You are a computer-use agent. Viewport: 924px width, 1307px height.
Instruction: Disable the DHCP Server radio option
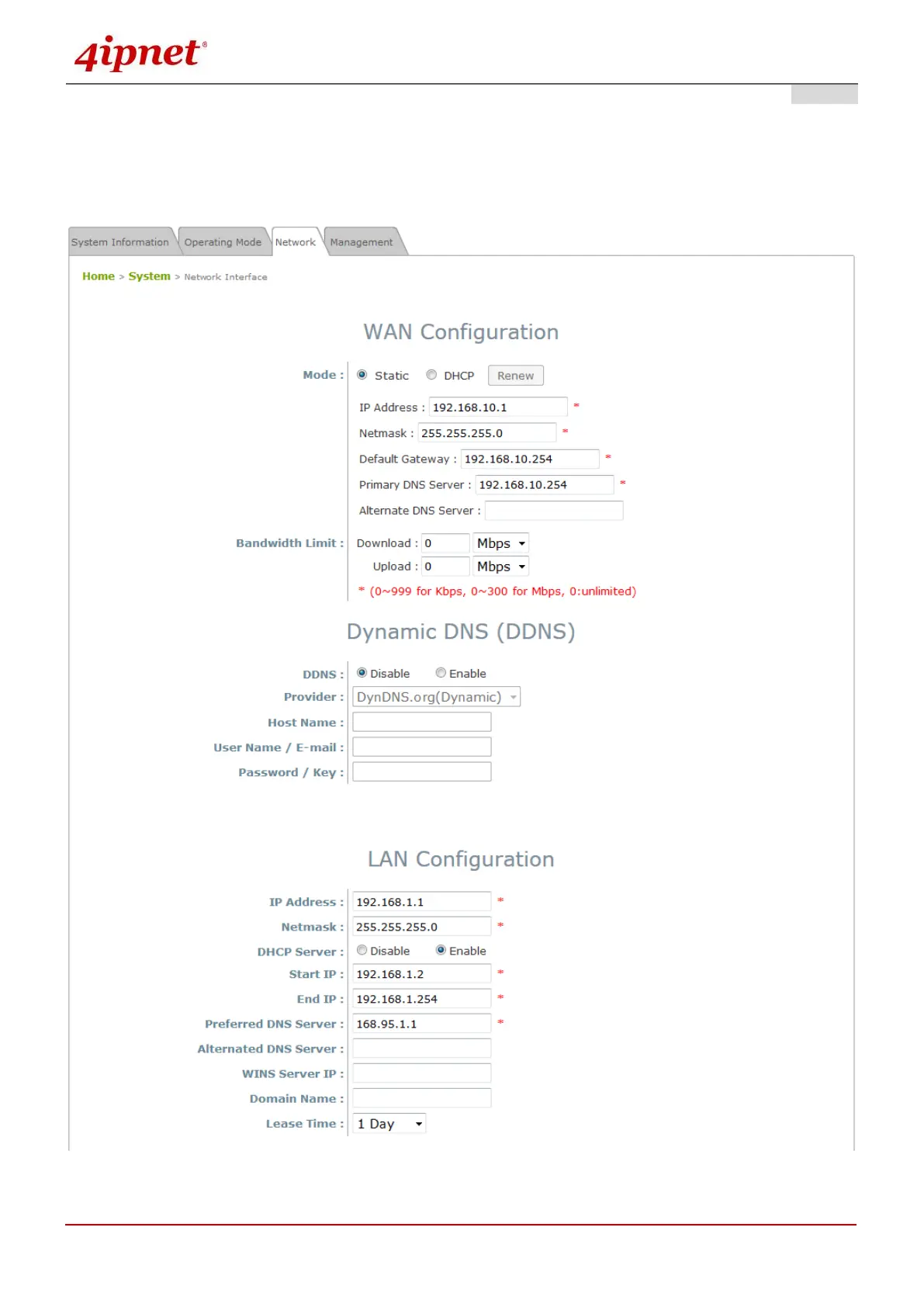click(362, 950)
